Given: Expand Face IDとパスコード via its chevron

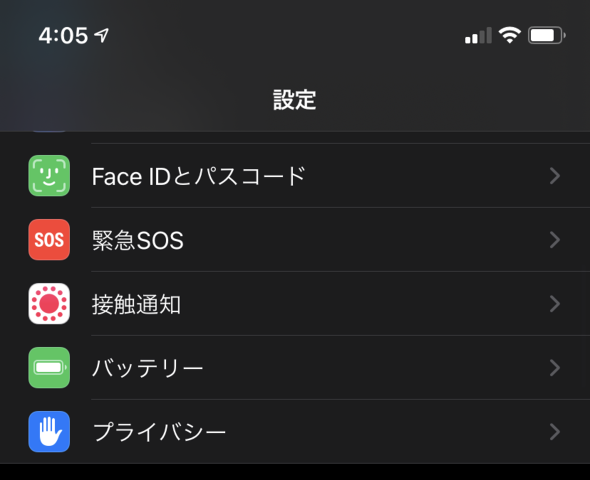Looking at the screenshot, I should (x=555, y=176).
